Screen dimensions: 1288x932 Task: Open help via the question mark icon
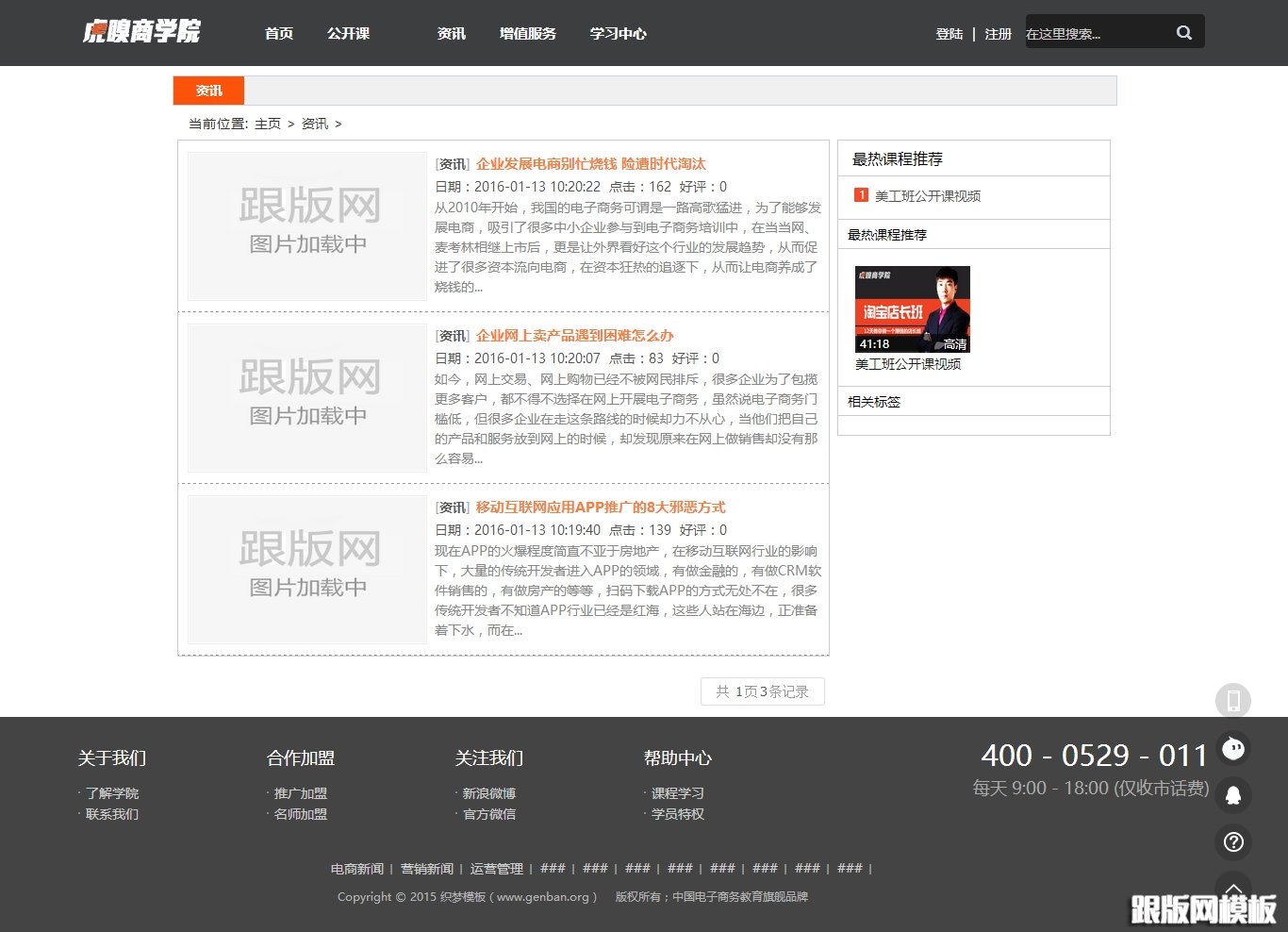pyautogui.click(x=1233, y=842)
